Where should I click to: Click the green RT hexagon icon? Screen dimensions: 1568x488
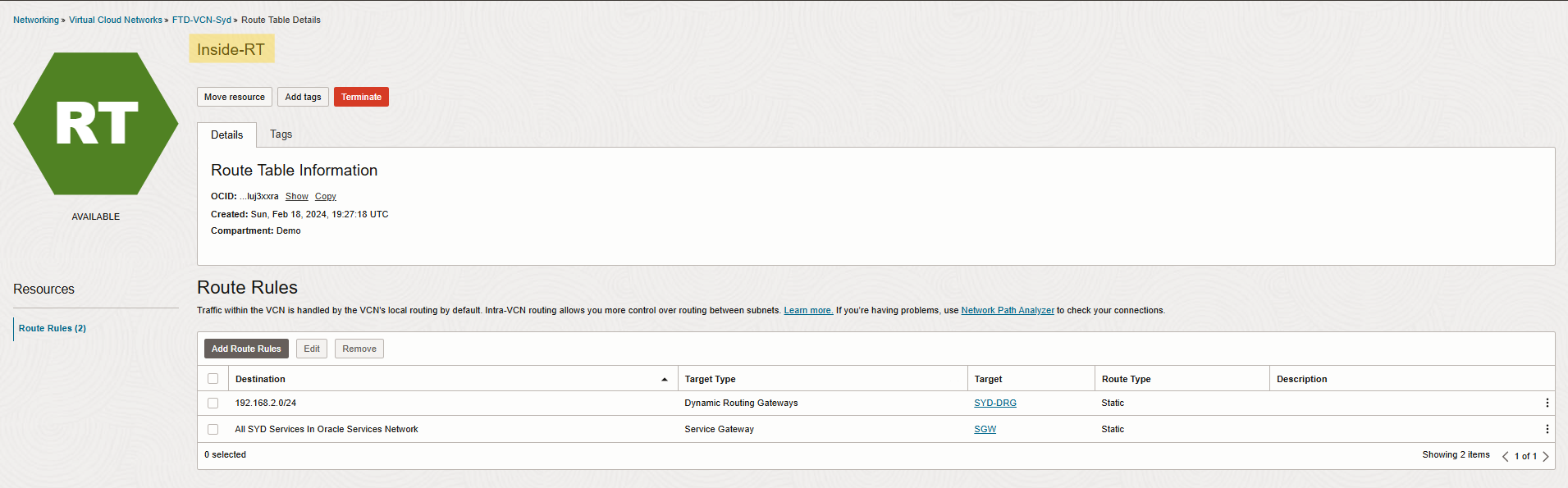tap(96, 124)
